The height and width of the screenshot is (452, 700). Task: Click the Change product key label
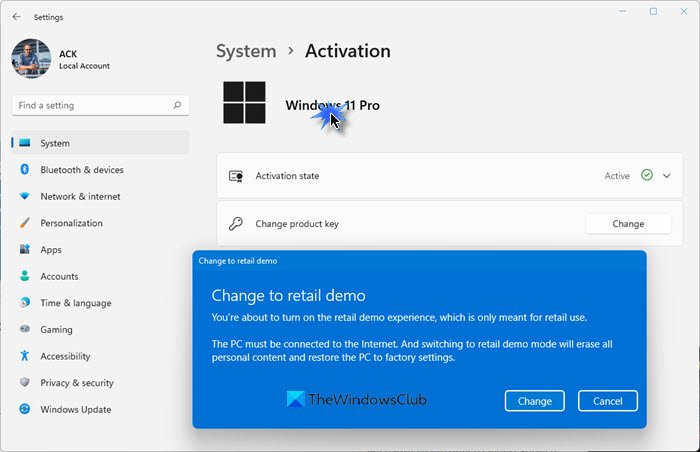[297, 224]
